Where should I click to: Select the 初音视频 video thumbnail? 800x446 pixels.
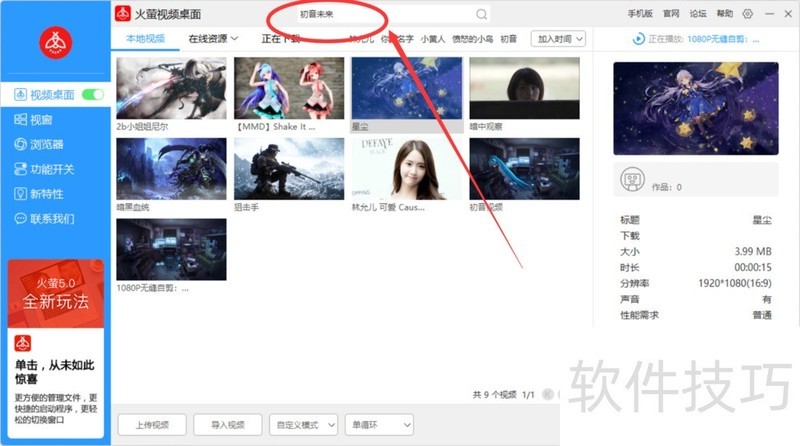click(524, 169)
